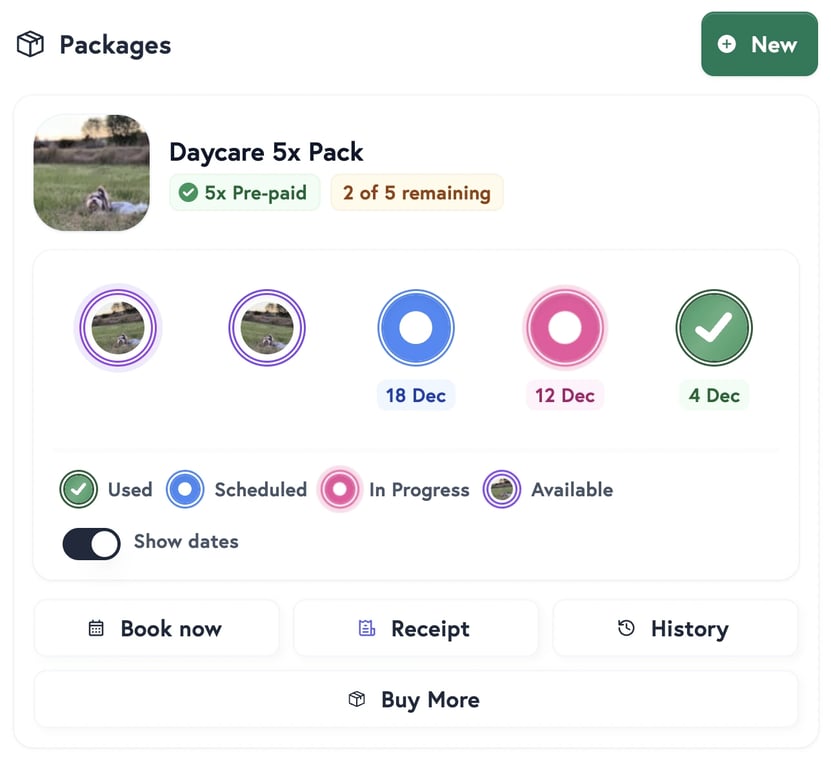Click the Scheduled legend blue ring icon
This screenshot has height=768, width=831.
pyautogui.click(x=185, y=490)
